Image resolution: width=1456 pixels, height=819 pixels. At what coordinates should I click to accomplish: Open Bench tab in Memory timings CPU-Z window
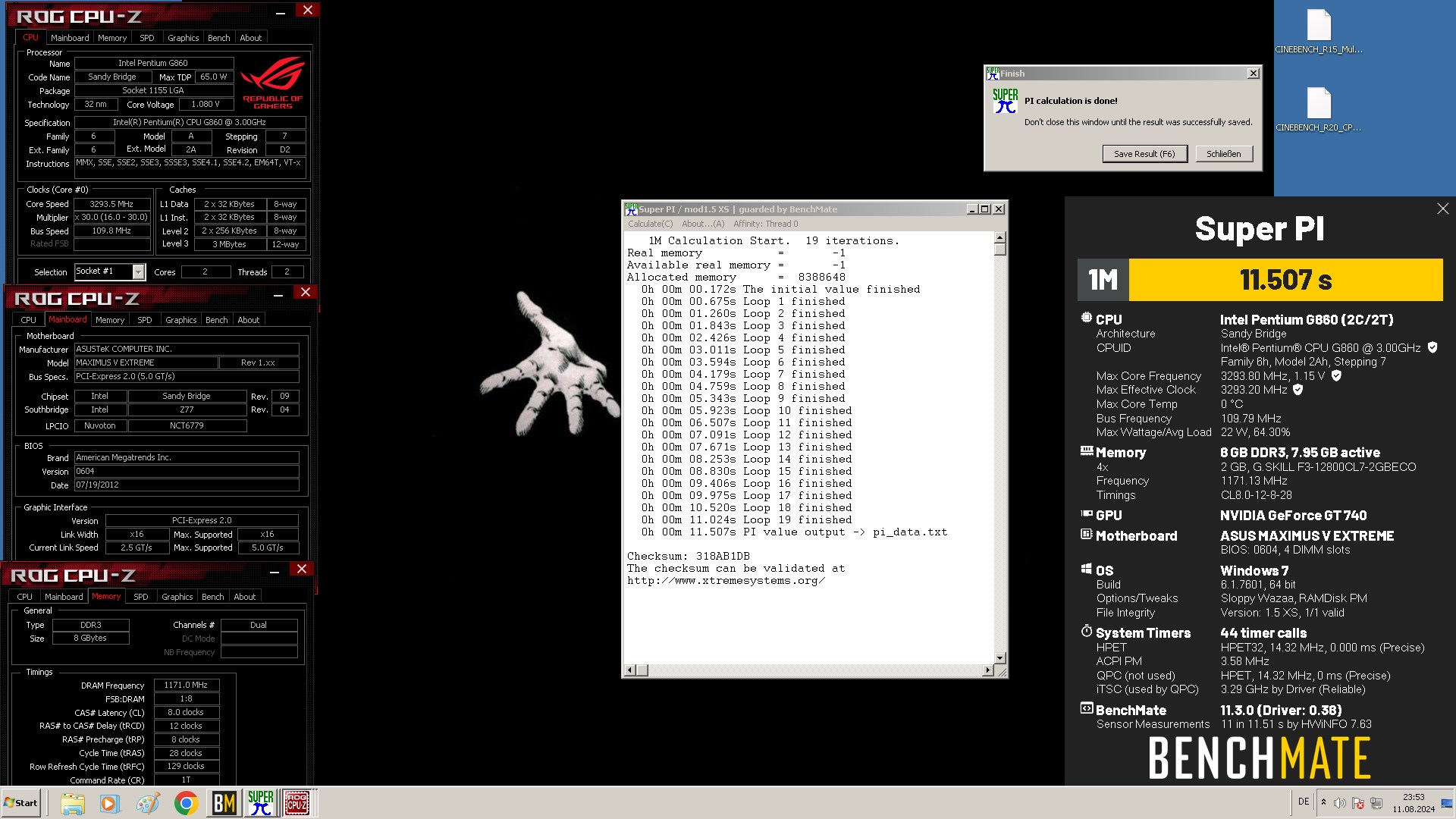point(212,597)
